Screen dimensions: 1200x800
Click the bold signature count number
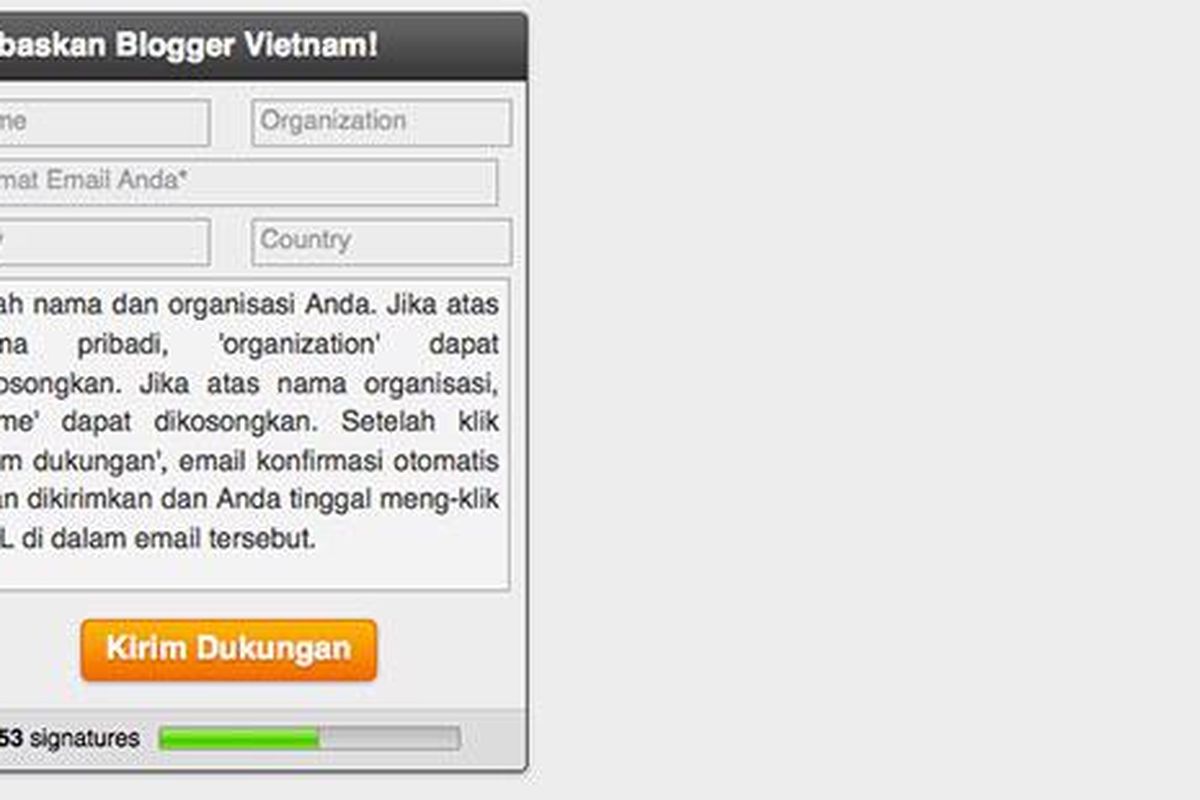point(11,739)
